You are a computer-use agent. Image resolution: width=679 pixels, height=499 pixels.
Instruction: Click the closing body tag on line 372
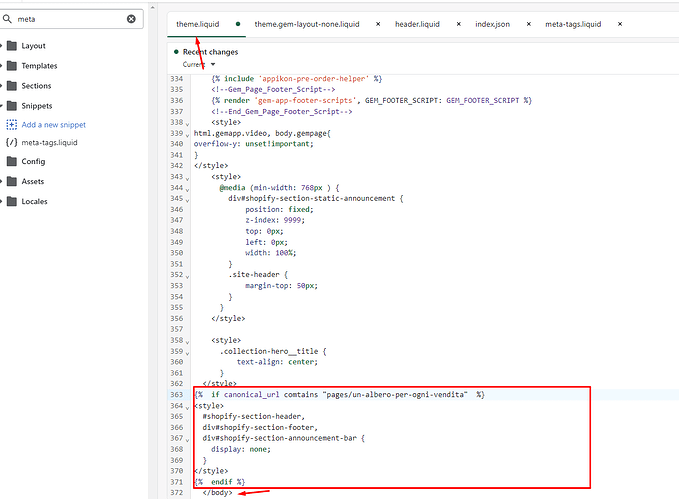(217, 493)
